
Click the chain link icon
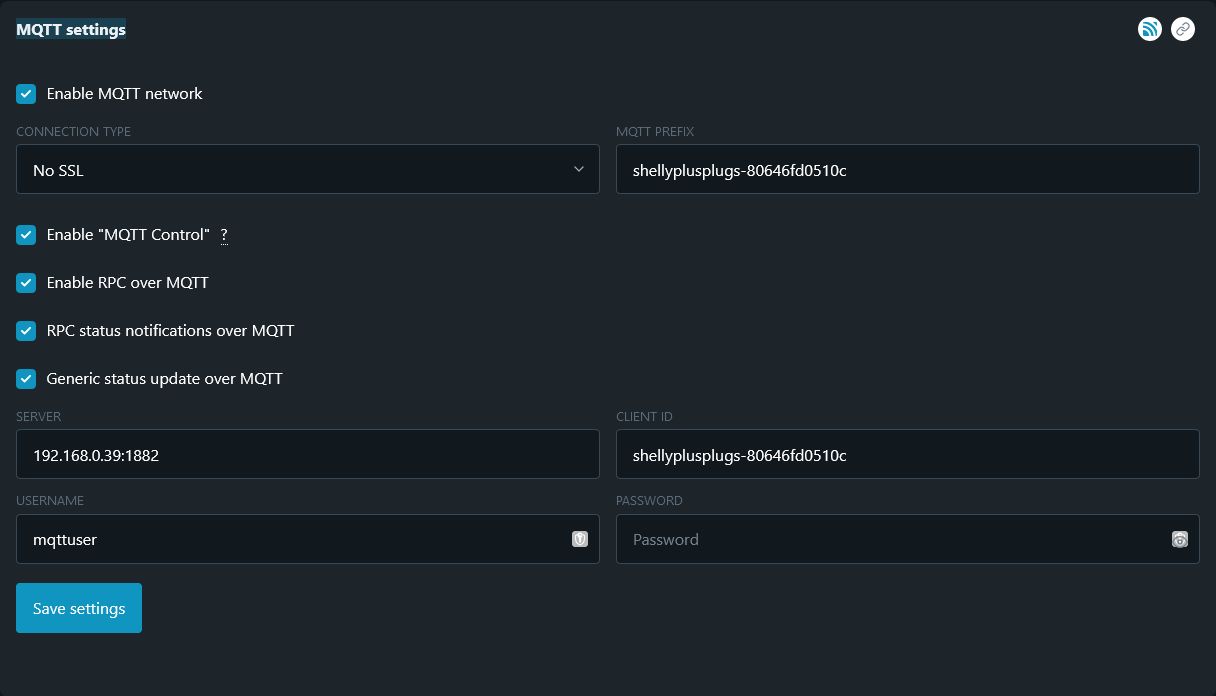click(x=1183, y=29)
